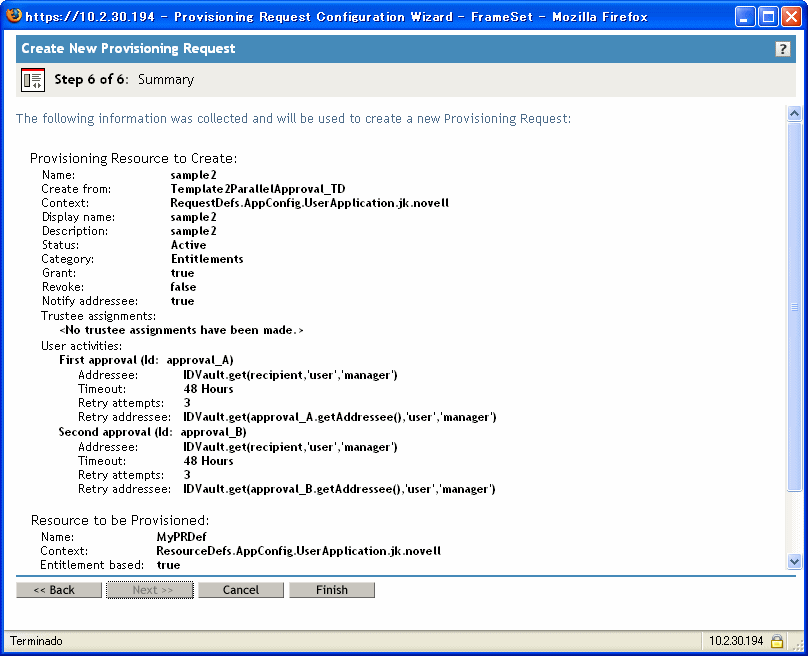This screenshot has height=656, width=808.
Task: Click 'Terminado' in status bar
Action: pos(36,641)
